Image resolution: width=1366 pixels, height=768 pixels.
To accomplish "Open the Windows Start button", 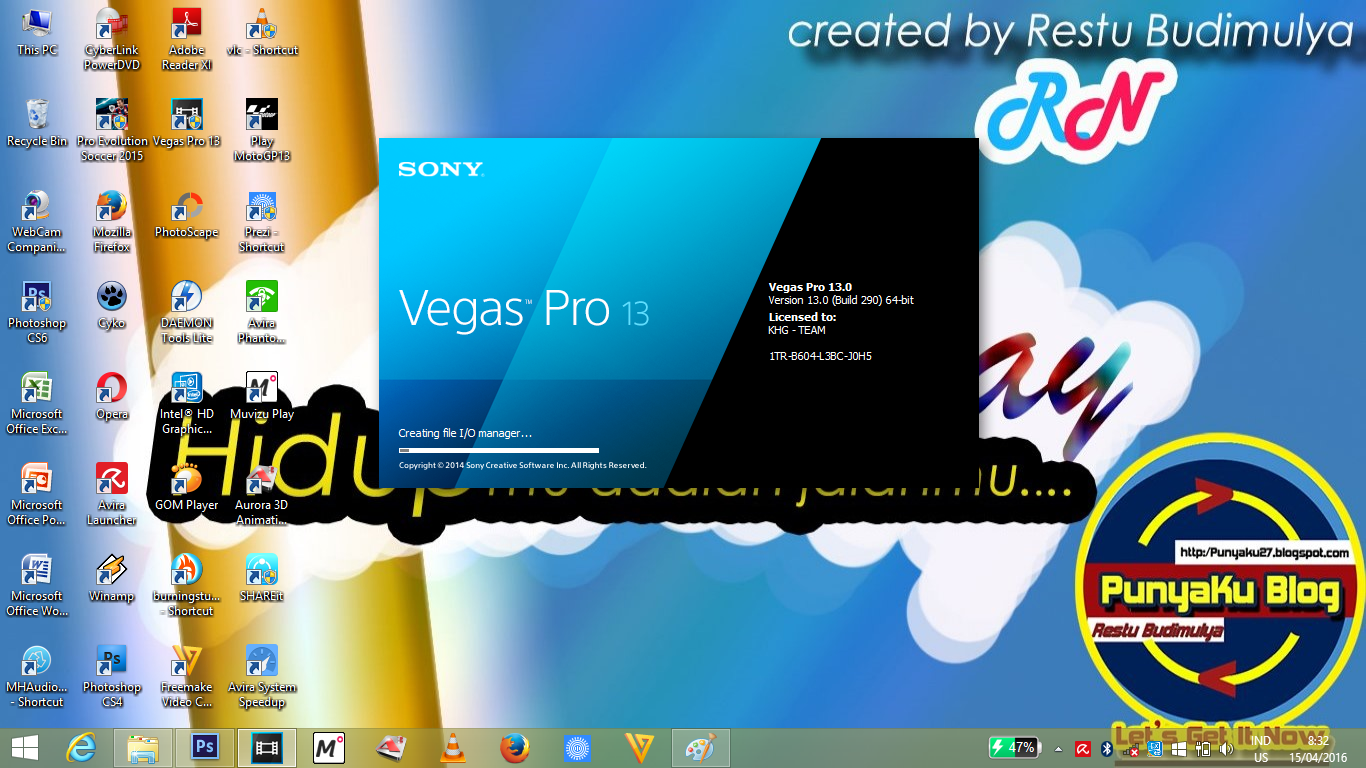I will pos(25,748).
